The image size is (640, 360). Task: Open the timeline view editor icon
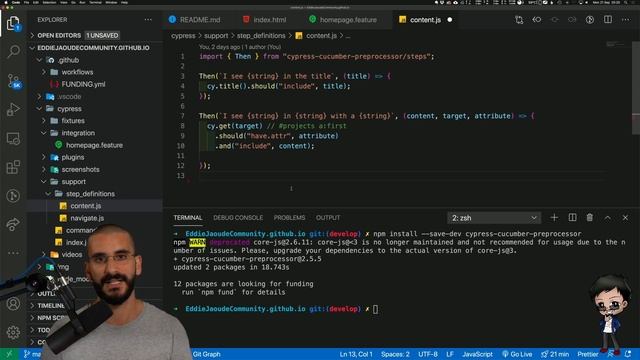[590, 20]
